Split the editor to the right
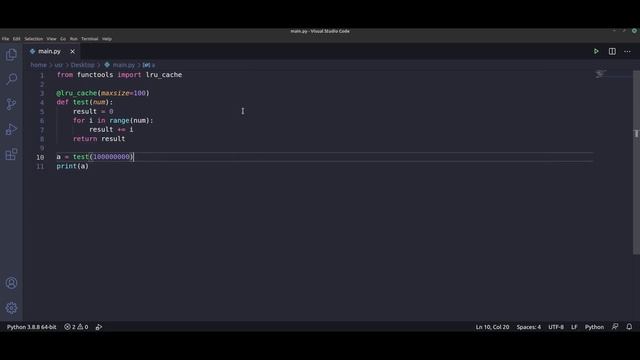Viewport: 640px width, 360px height. tap(612, 51)
